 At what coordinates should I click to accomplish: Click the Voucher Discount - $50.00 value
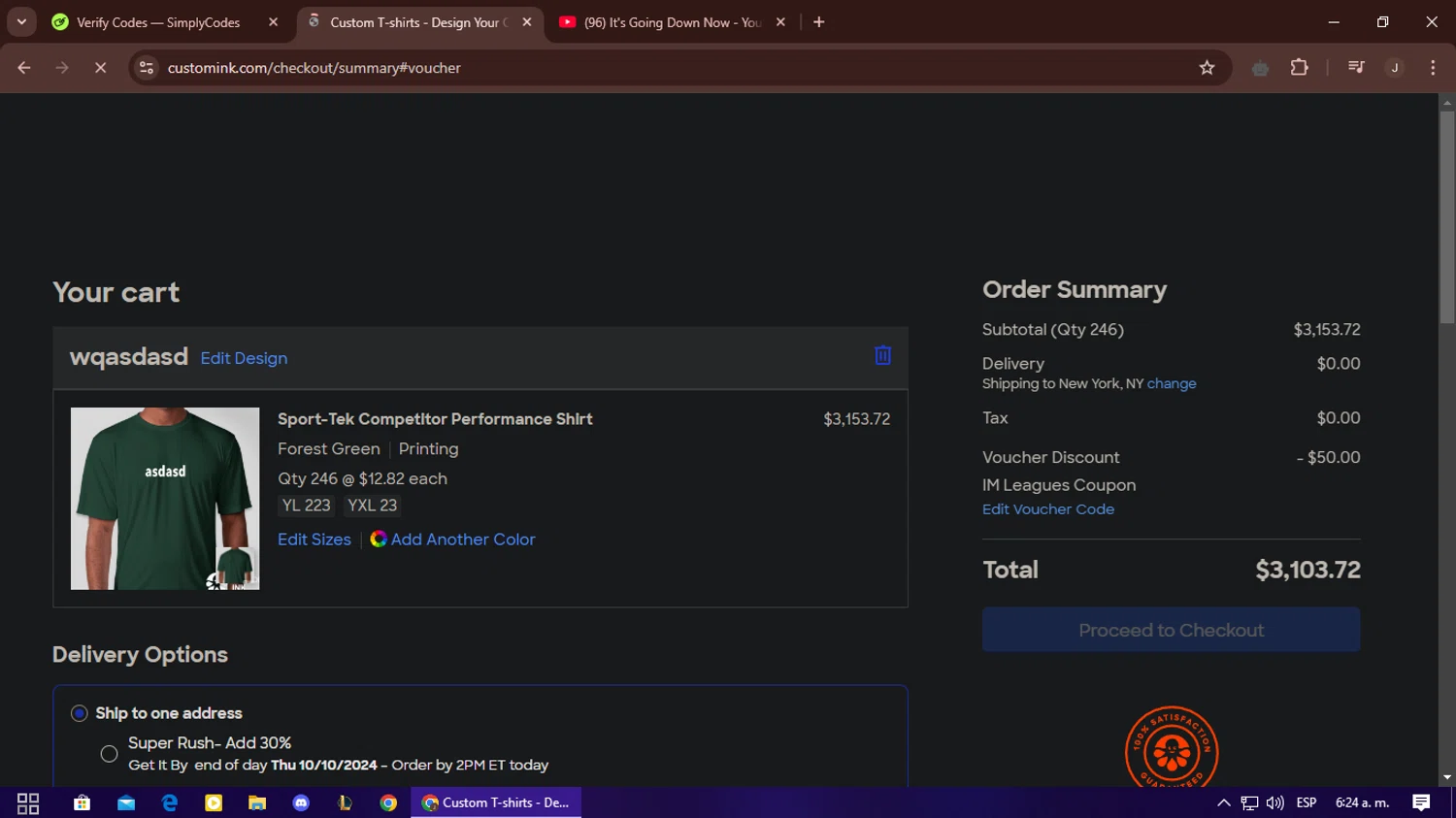pyautogui.click(x=1328, y=457)
